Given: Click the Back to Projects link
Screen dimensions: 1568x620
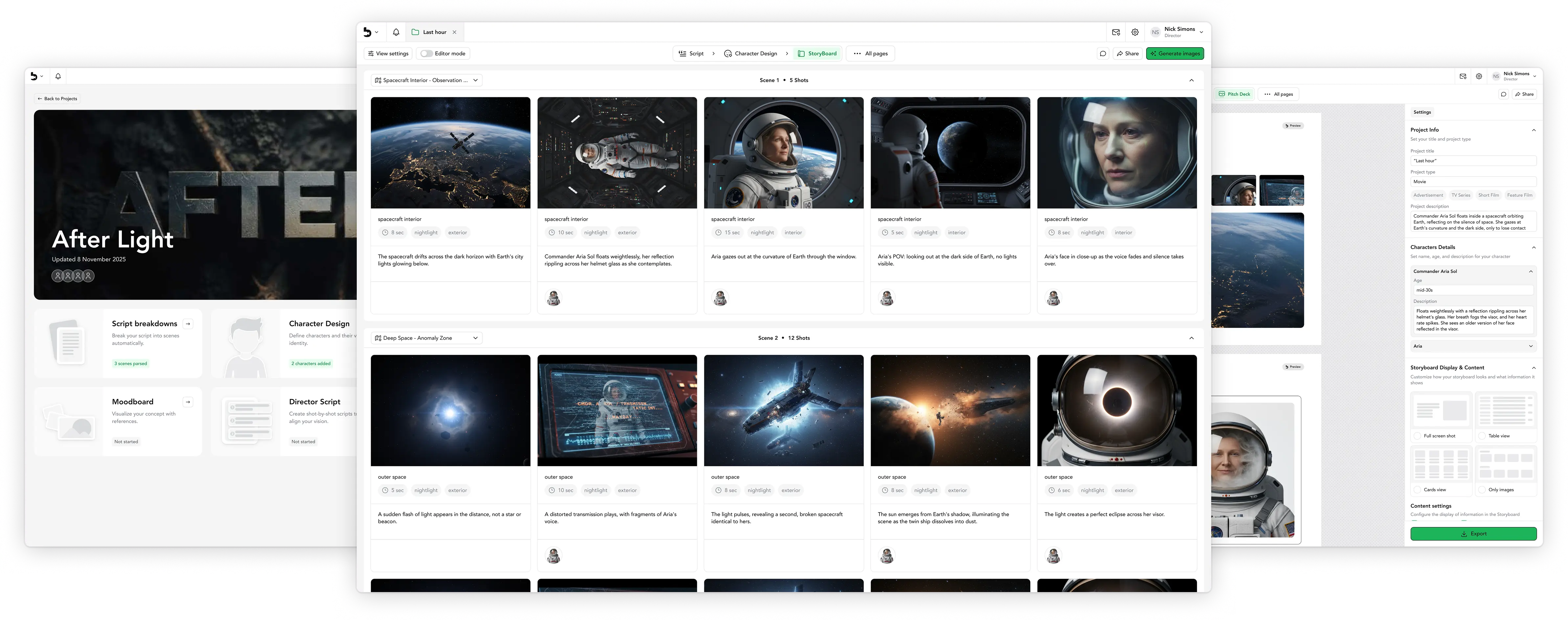Looking at the screenshot, I should coord(57,99).
